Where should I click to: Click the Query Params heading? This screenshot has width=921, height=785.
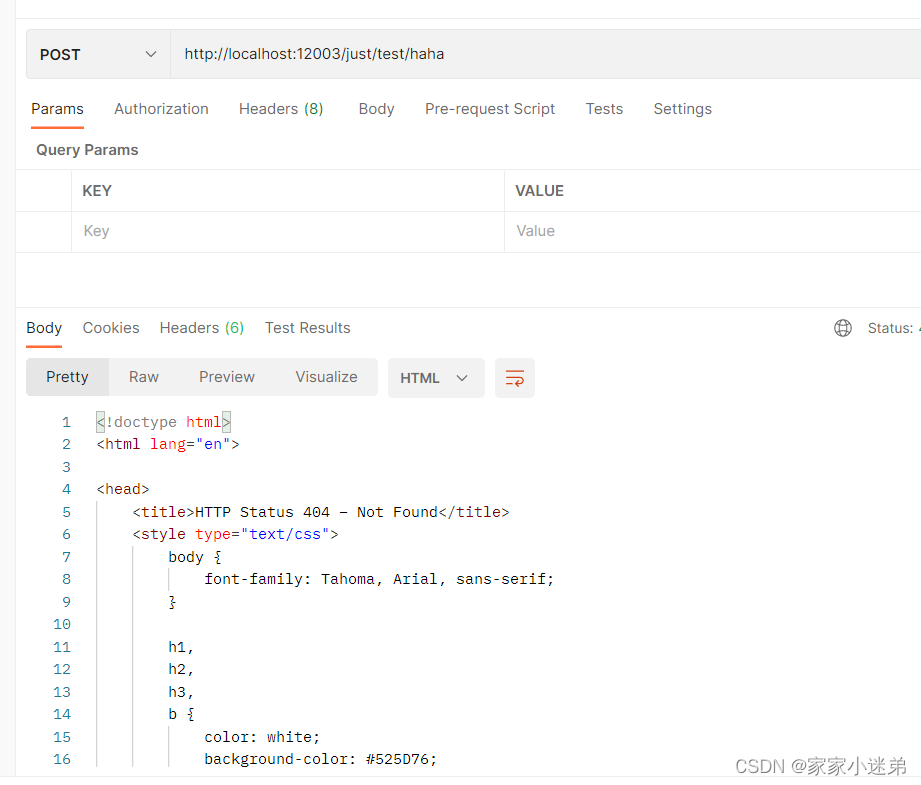[x=87, y=150]
